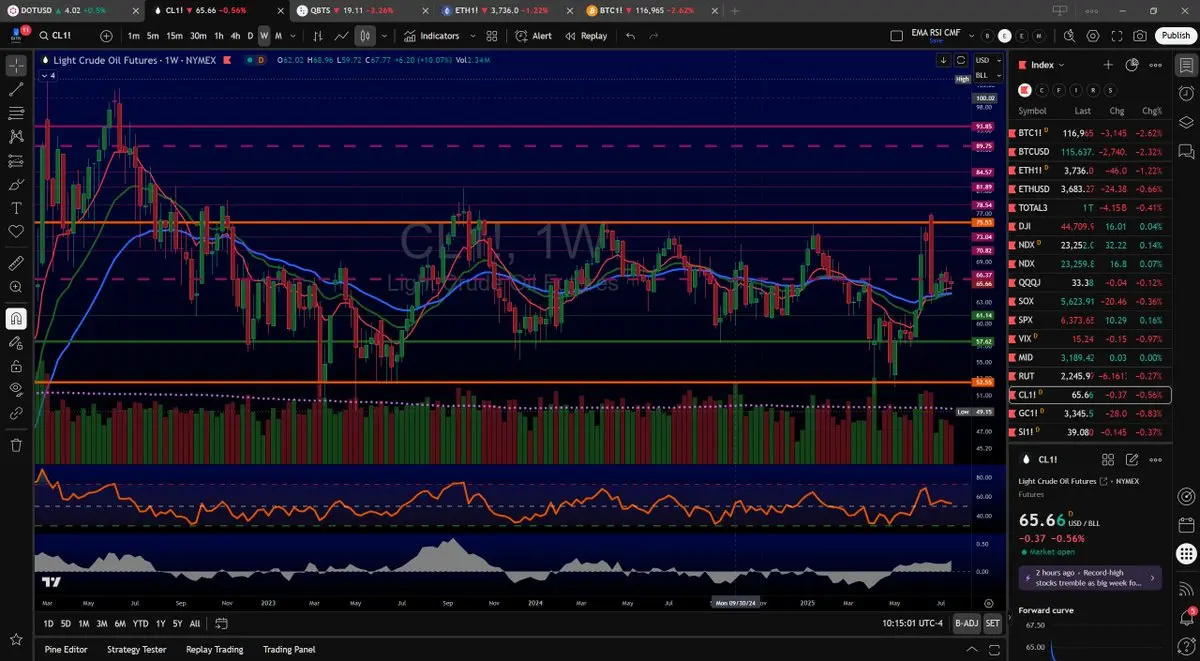Viewport: 1200px width, 661px height.
Task: Select GC1! row in watchlist
Action: 1090,413
